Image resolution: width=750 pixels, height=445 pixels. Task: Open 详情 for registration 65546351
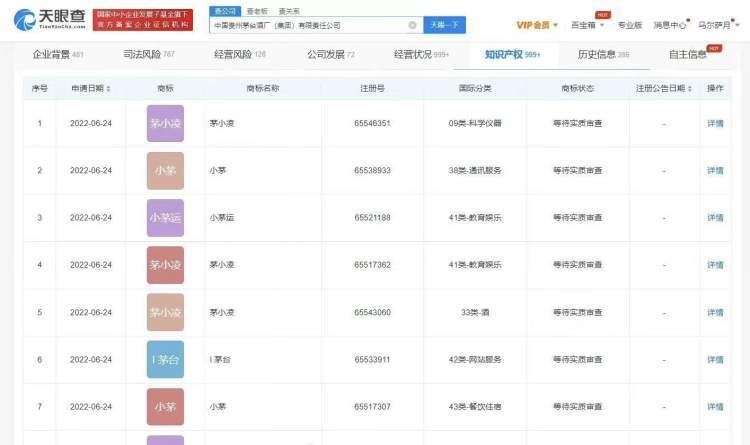[715, 123]
